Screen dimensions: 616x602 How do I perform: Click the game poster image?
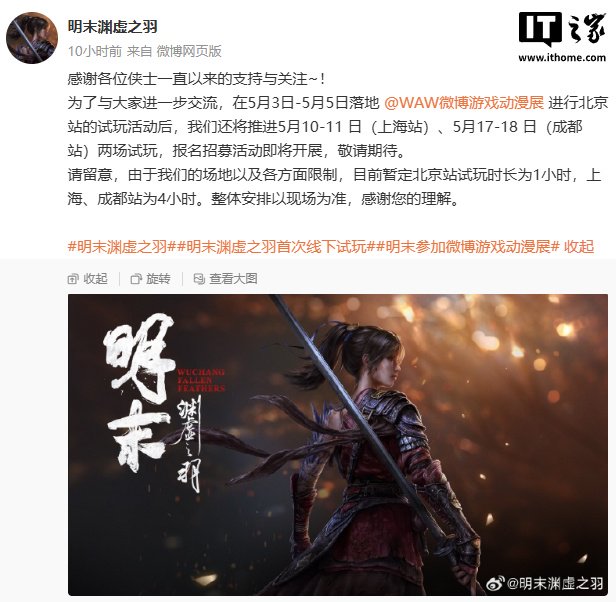338,444
